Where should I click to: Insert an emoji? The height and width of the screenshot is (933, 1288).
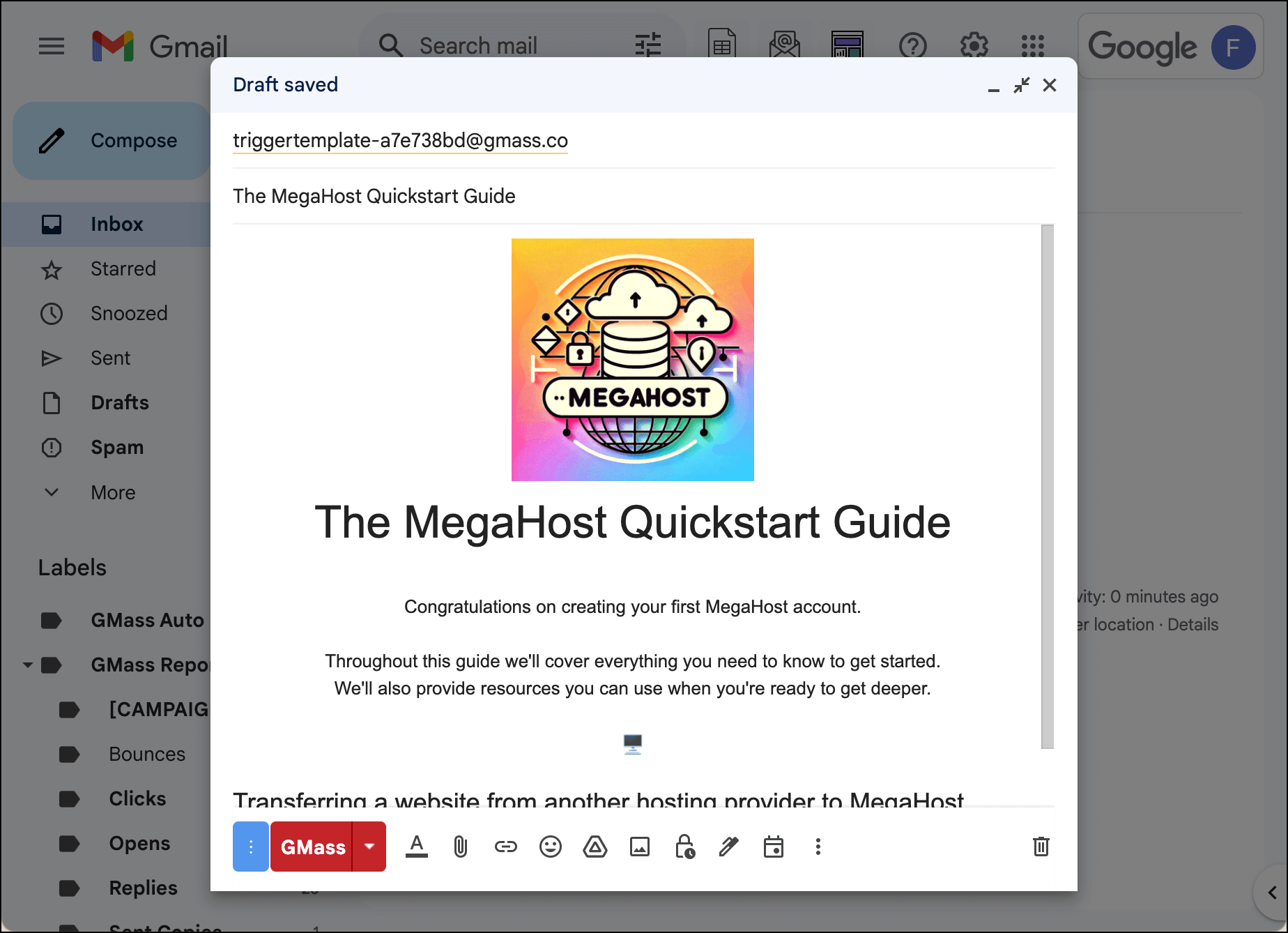551,847
